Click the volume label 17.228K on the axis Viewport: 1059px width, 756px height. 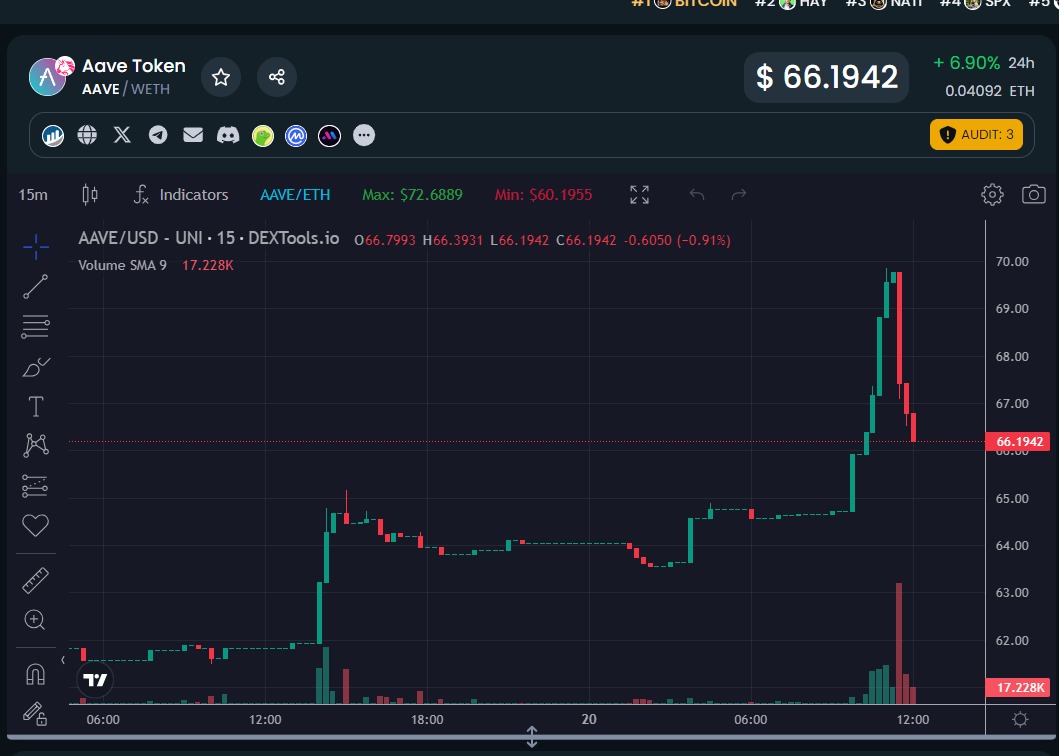click(1018, 688)
